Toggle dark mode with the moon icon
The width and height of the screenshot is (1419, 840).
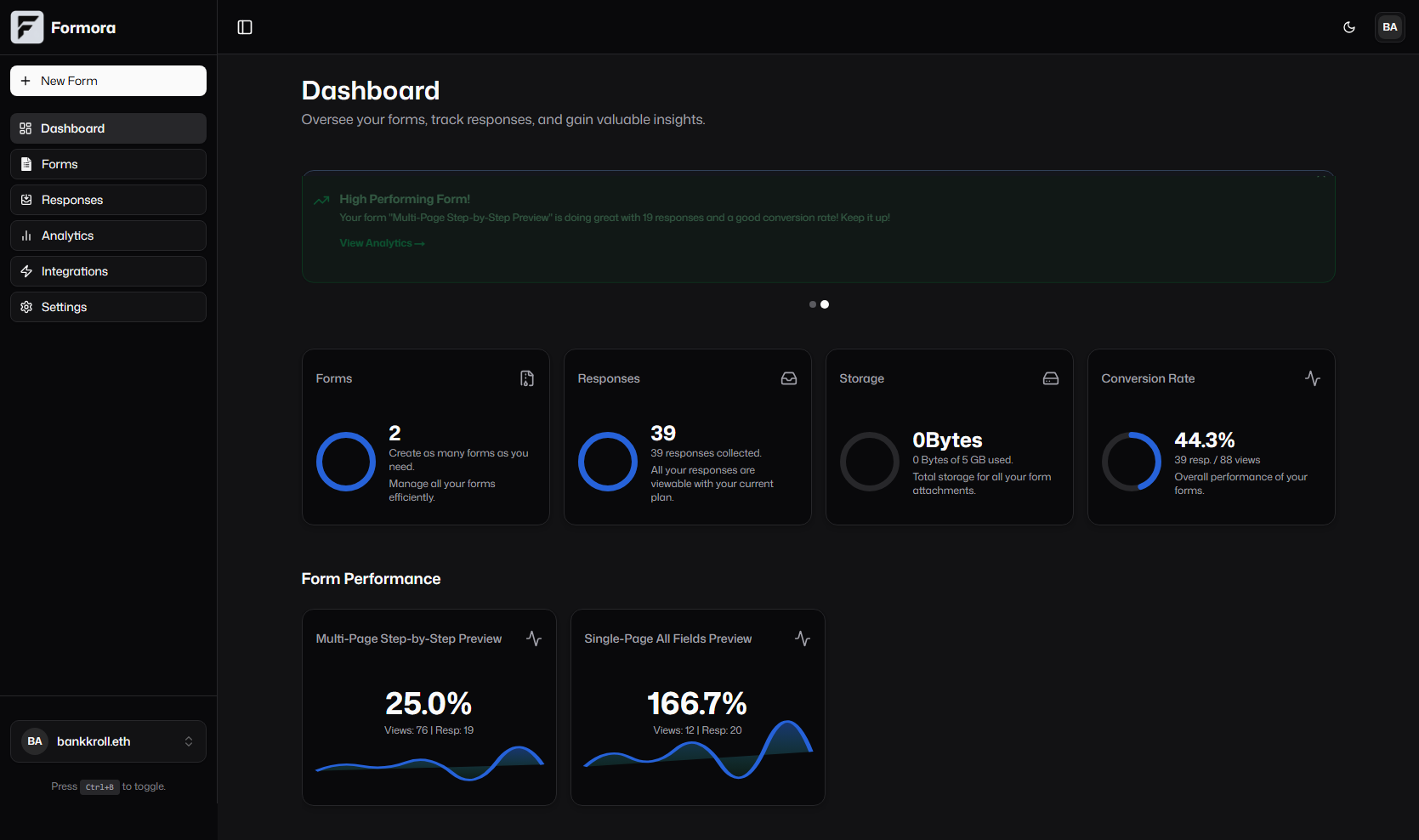pyautogui.click(x=1349, y=26)
